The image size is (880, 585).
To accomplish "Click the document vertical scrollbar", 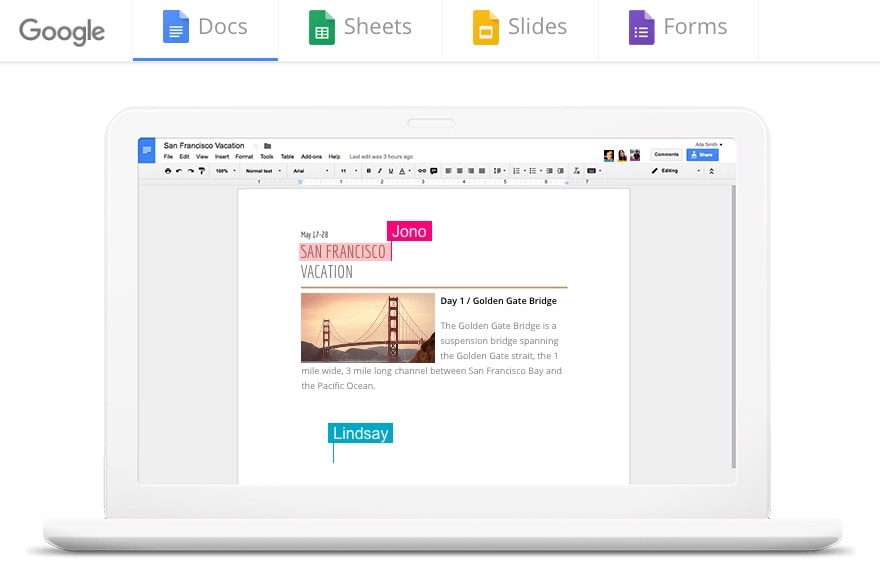I will 734,327.
